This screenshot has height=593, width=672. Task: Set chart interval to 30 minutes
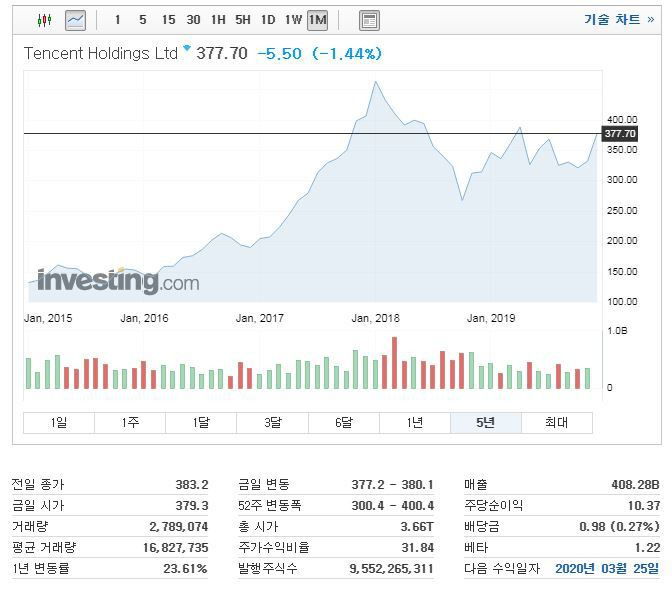193,20
